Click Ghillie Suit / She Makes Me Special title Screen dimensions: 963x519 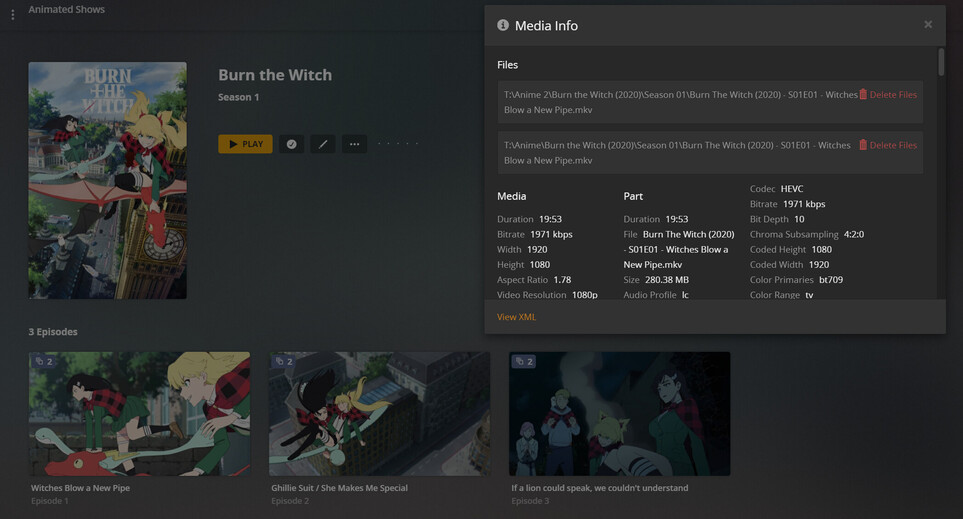tap(340, 488)
